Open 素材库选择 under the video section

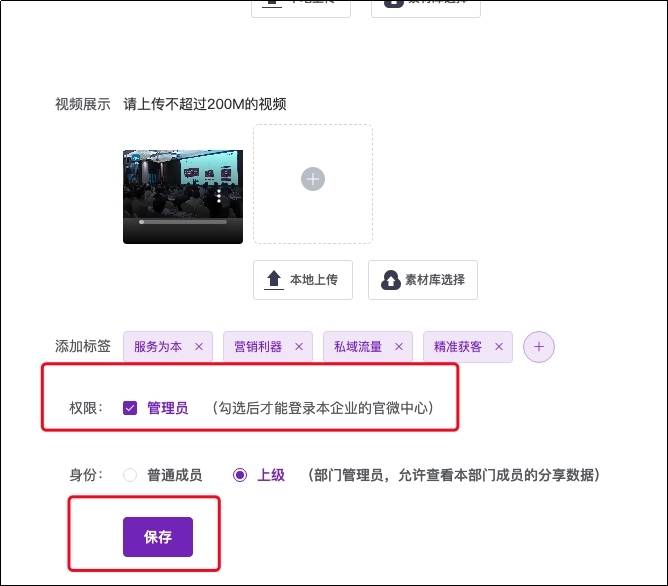[434, 280]
